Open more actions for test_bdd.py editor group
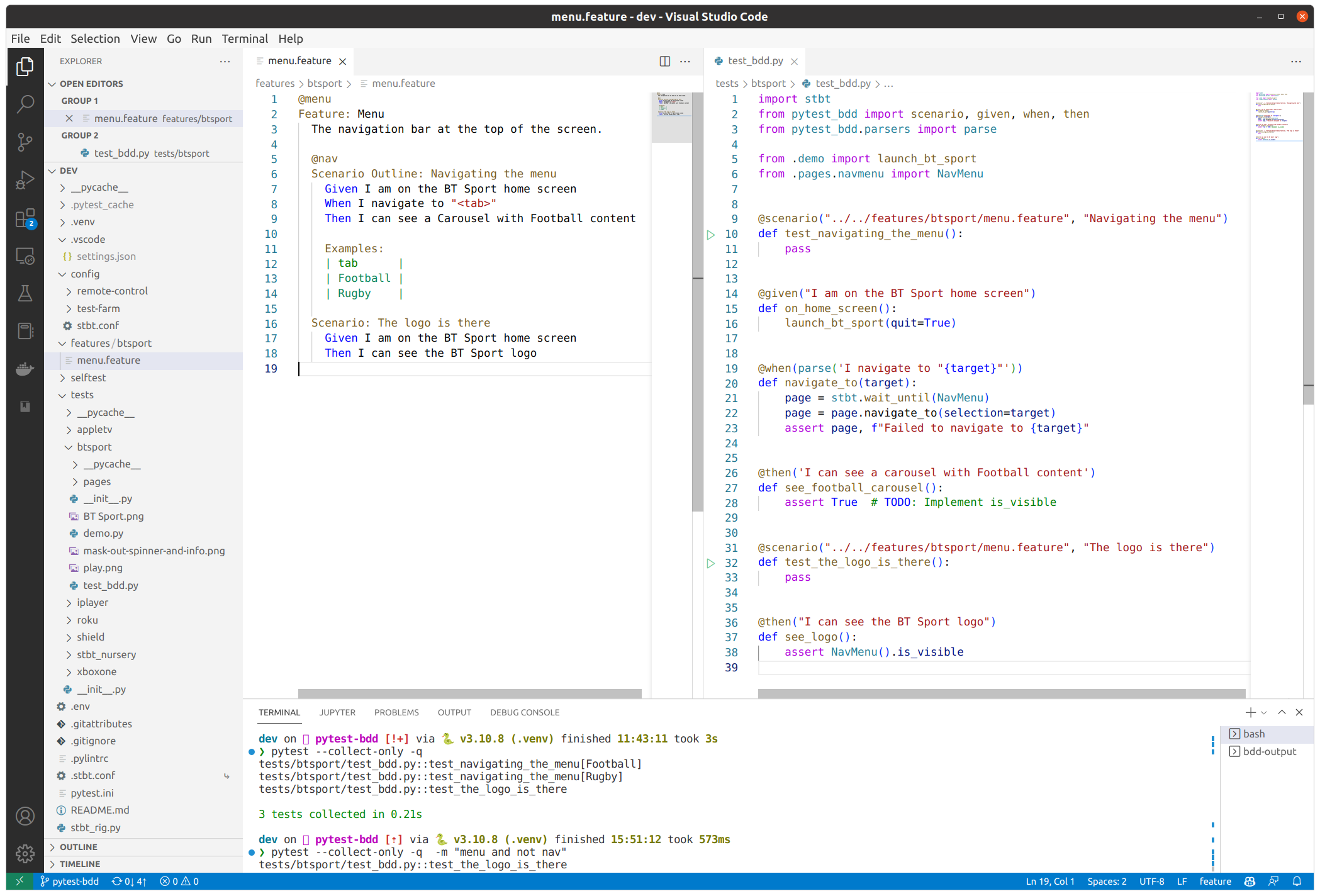This screenshot has height=896, width=1320. [1296, 61]
